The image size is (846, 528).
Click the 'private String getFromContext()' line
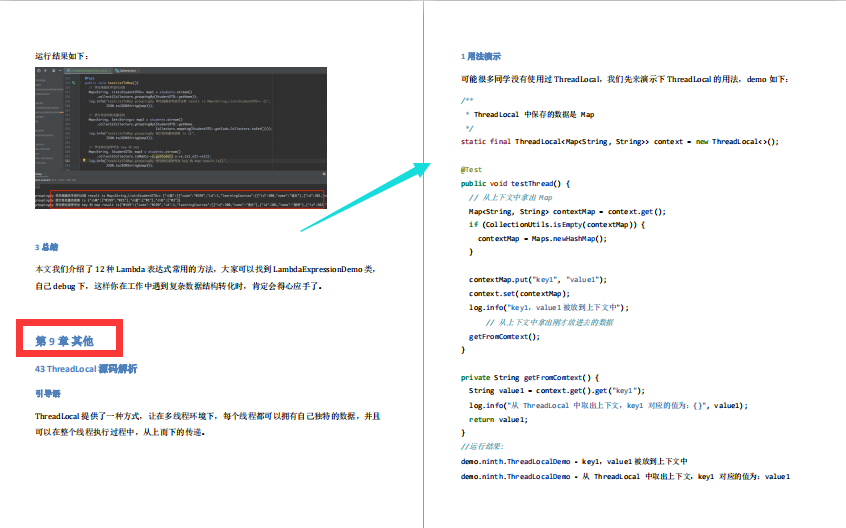[x=530, y=378]
